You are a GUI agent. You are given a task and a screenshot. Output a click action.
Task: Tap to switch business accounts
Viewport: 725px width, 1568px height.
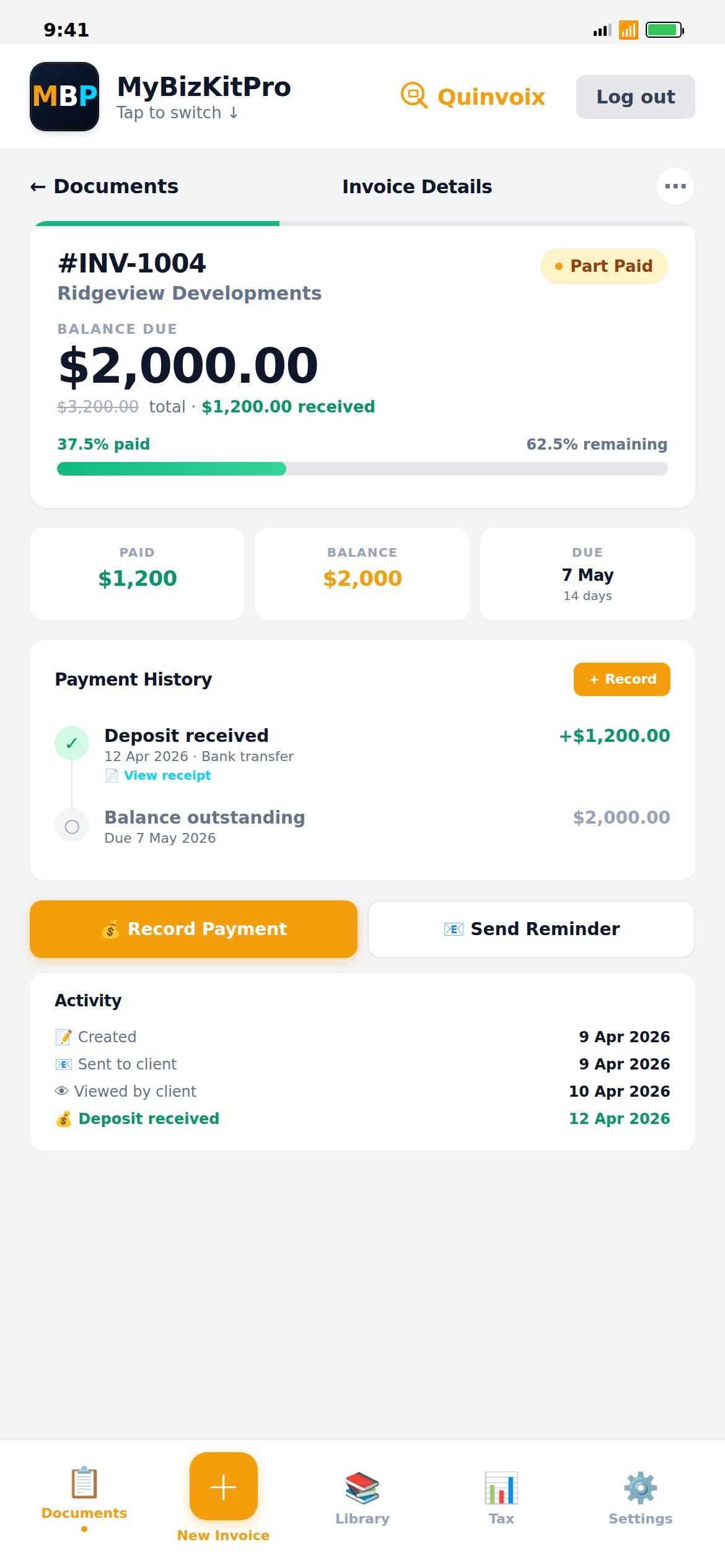[x=177, y=112]
